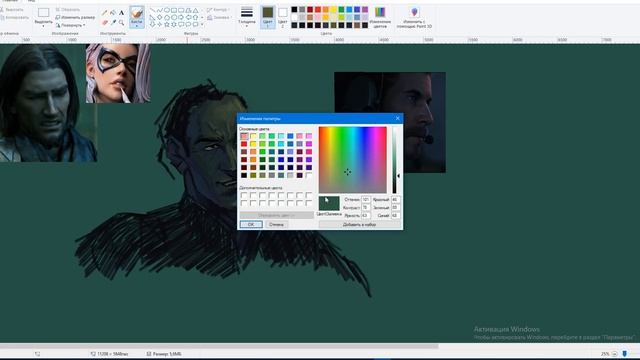Pick white swatch in dialog basic colors
This screenshot has width=640, height=360.
(309, 175)
